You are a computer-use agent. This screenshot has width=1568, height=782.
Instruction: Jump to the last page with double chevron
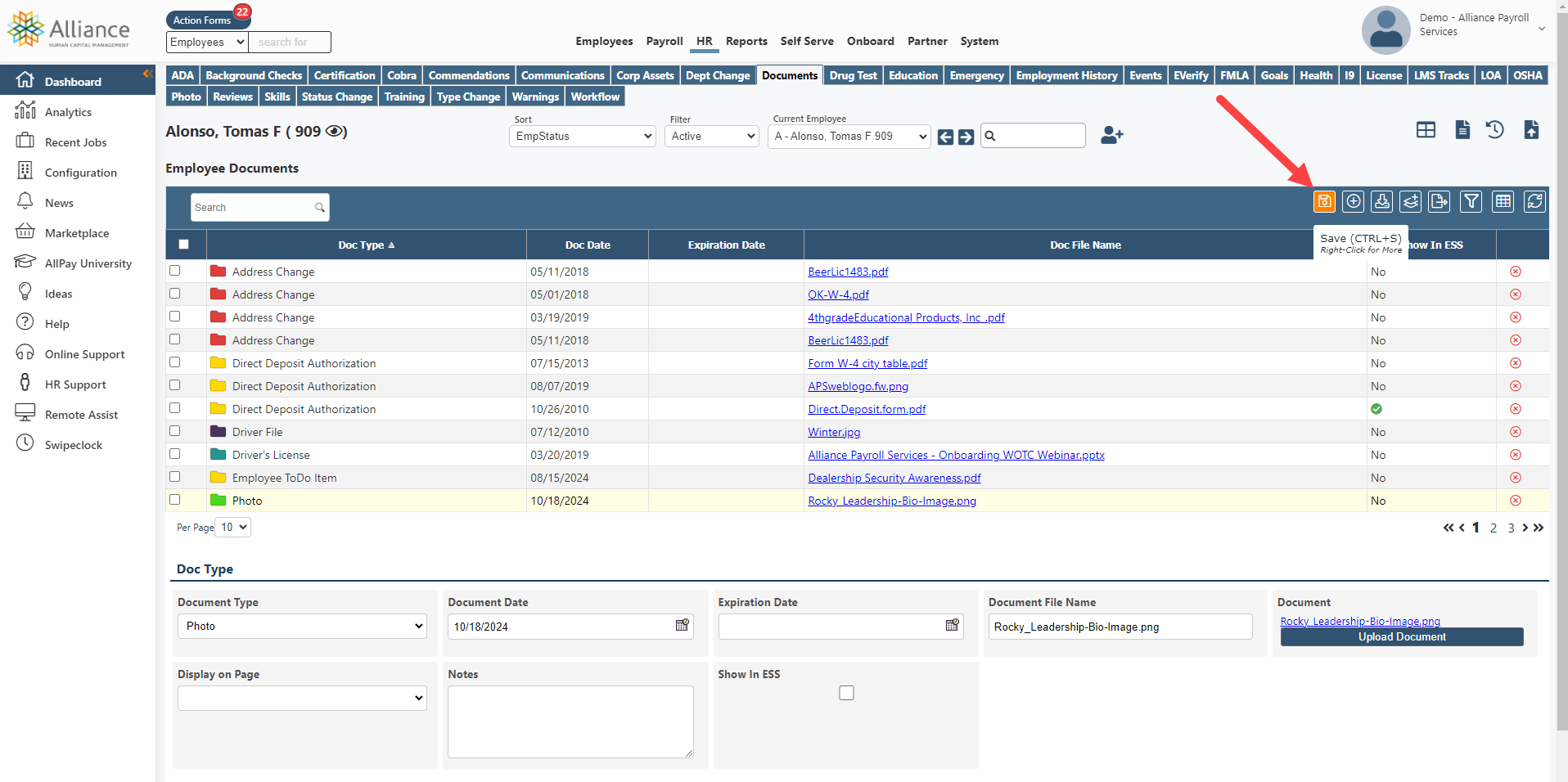point(1539,528)
